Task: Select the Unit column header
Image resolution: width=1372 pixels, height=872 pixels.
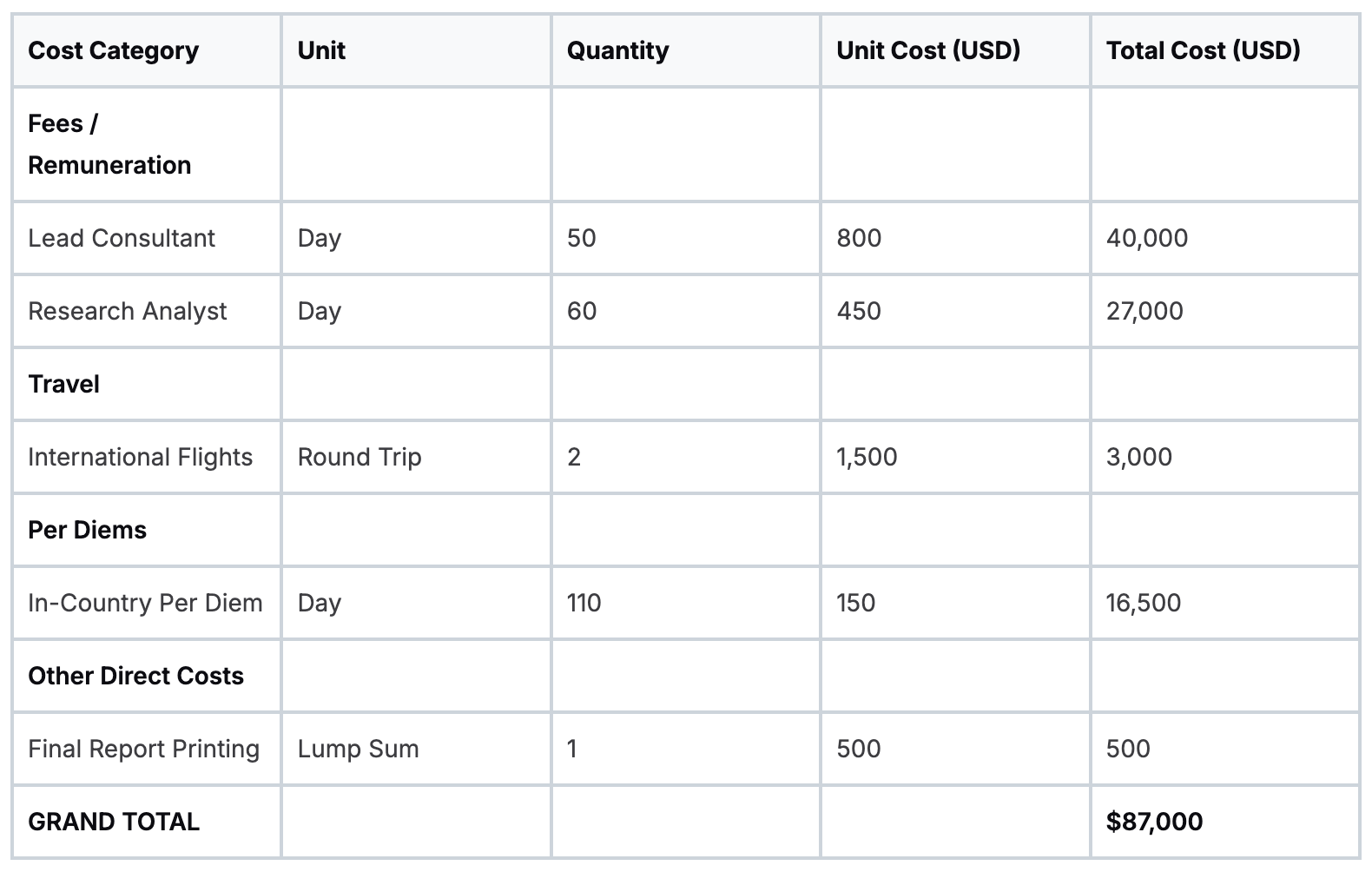Action: (321, 50)
